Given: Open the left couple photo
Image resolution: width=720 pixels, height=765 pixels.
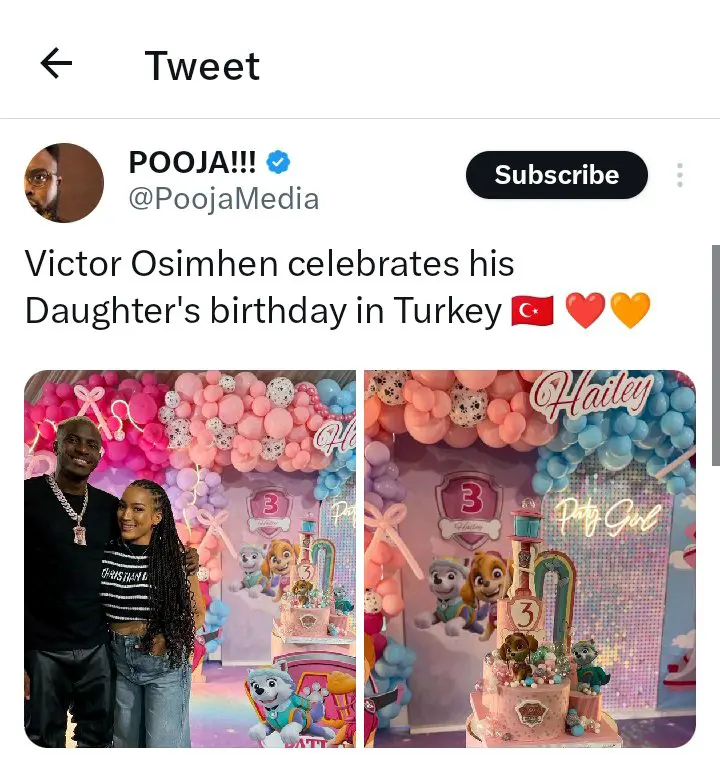Looking at the screenshot, I should click(190, 559).
